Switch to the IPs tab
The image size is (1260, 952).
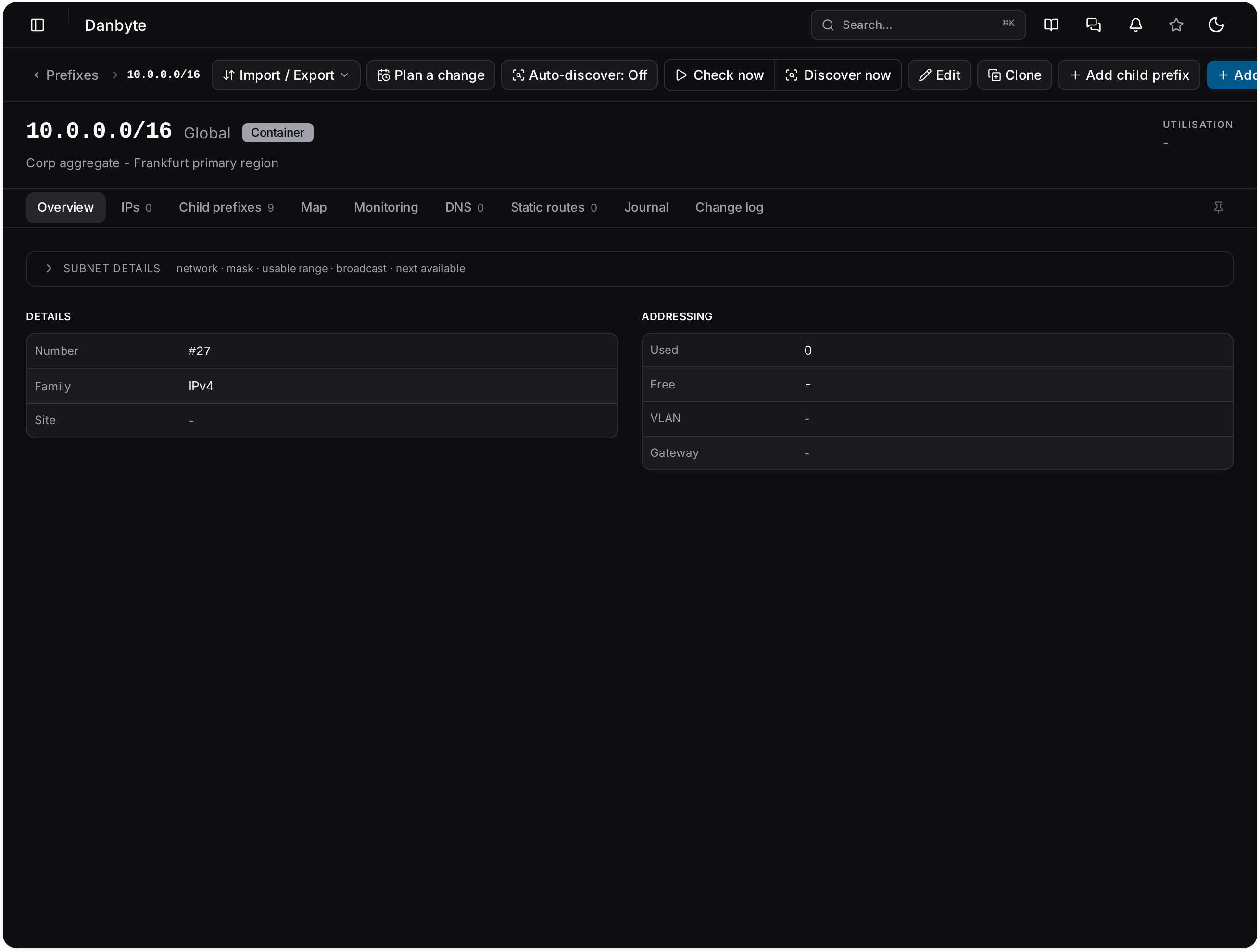[x=136, y=207]
